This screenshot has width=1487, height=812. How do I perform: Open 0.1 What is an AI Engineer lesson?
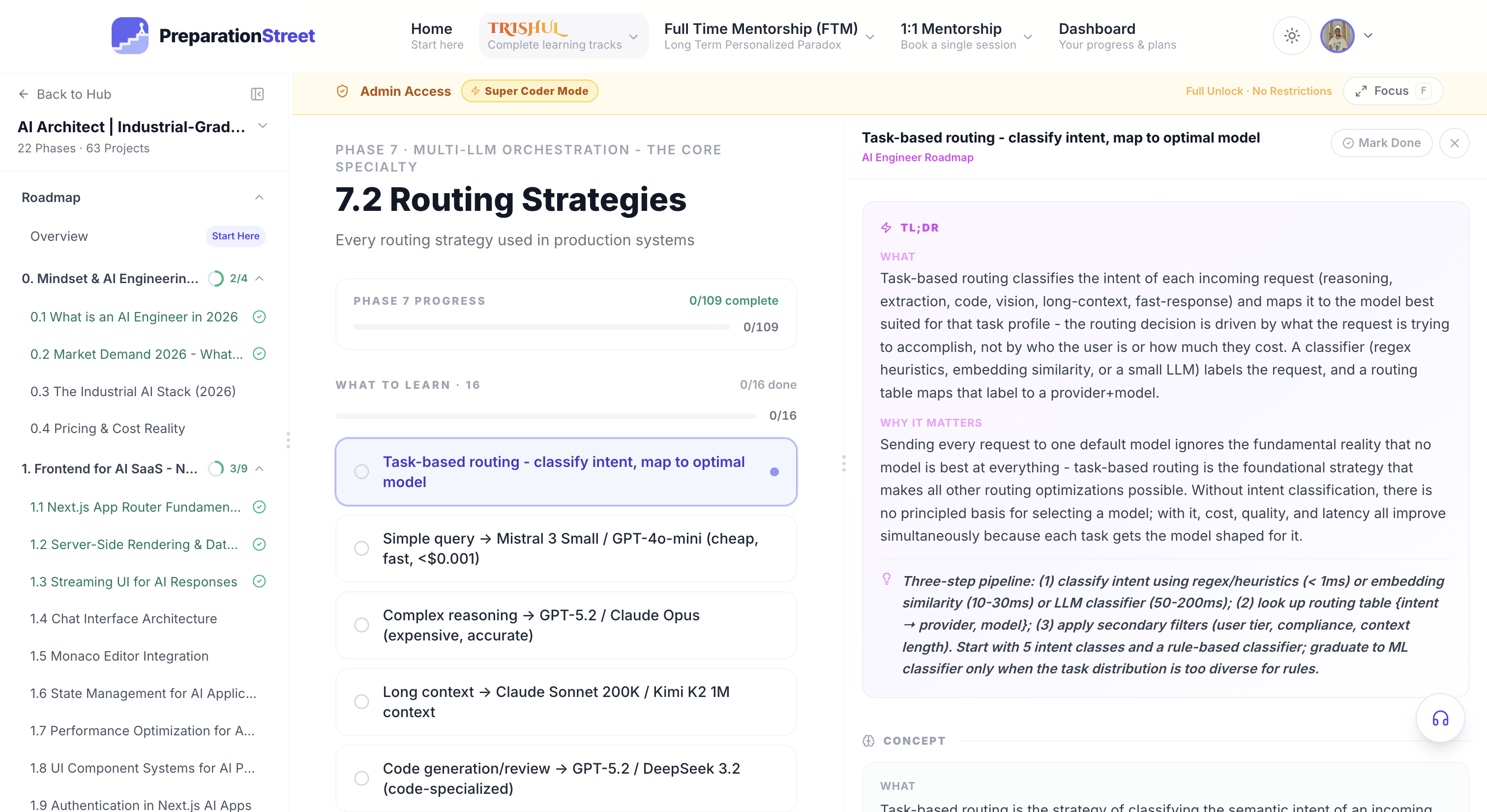pyautogui.click(x=134, y=317)
